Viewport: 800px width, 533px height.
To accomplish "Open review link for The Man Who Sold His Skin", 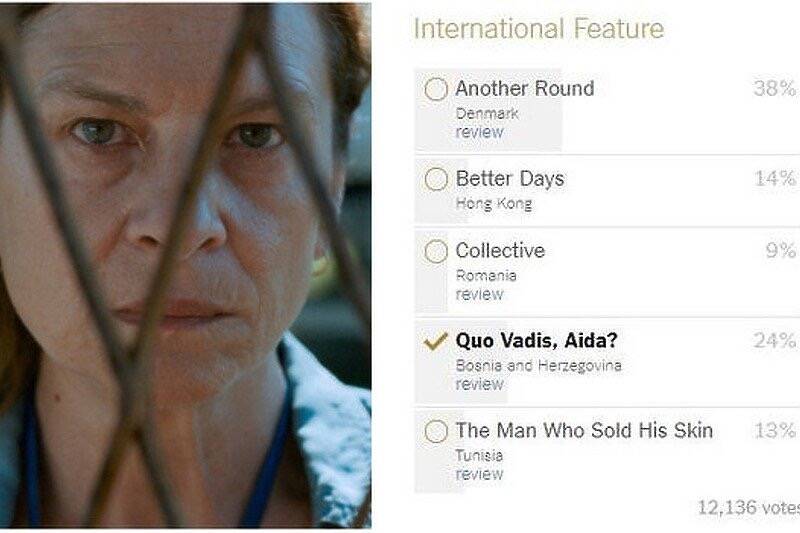I will 479,474.
